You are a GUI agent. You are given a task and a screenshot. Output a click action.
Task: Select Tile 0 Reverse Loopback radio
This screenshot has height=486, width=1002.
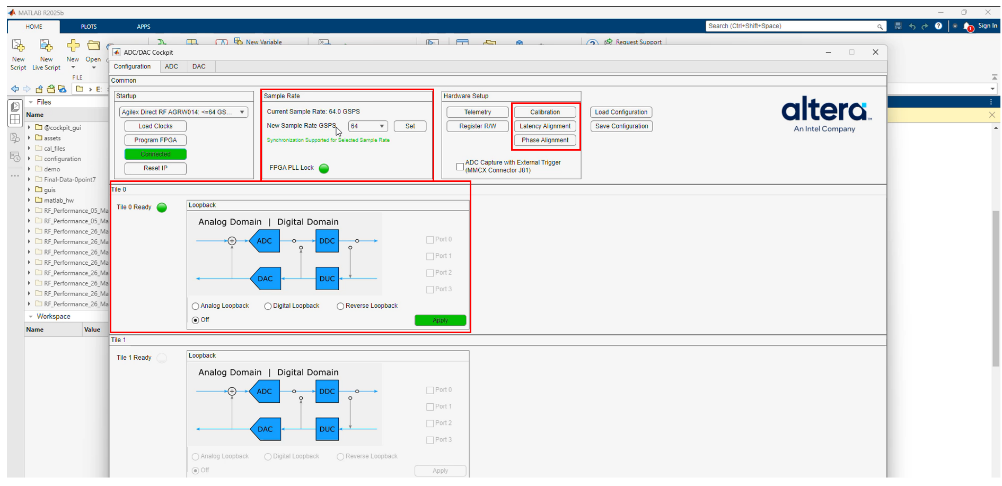341,306
